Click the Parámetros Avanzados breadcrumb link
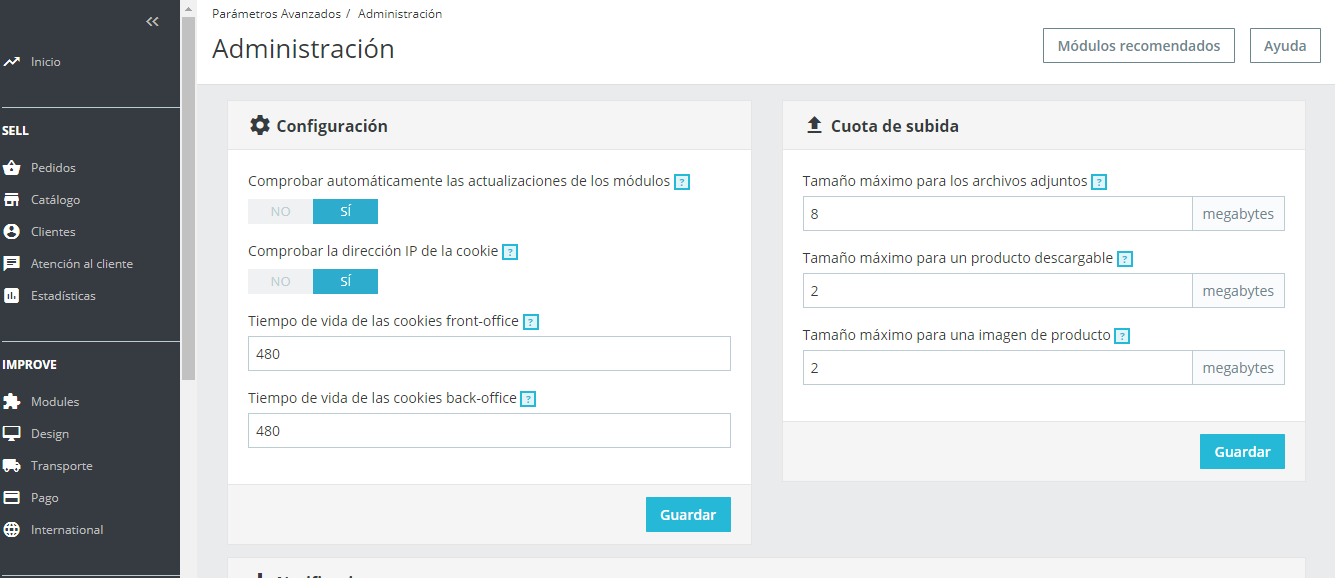 [x=275, y=14]
